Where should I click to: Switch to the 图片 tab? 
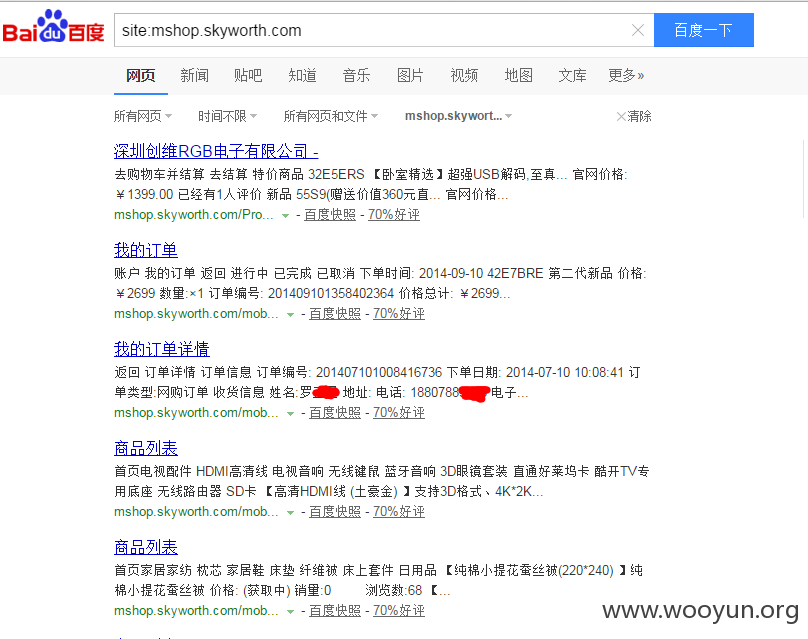click(410, 76)
